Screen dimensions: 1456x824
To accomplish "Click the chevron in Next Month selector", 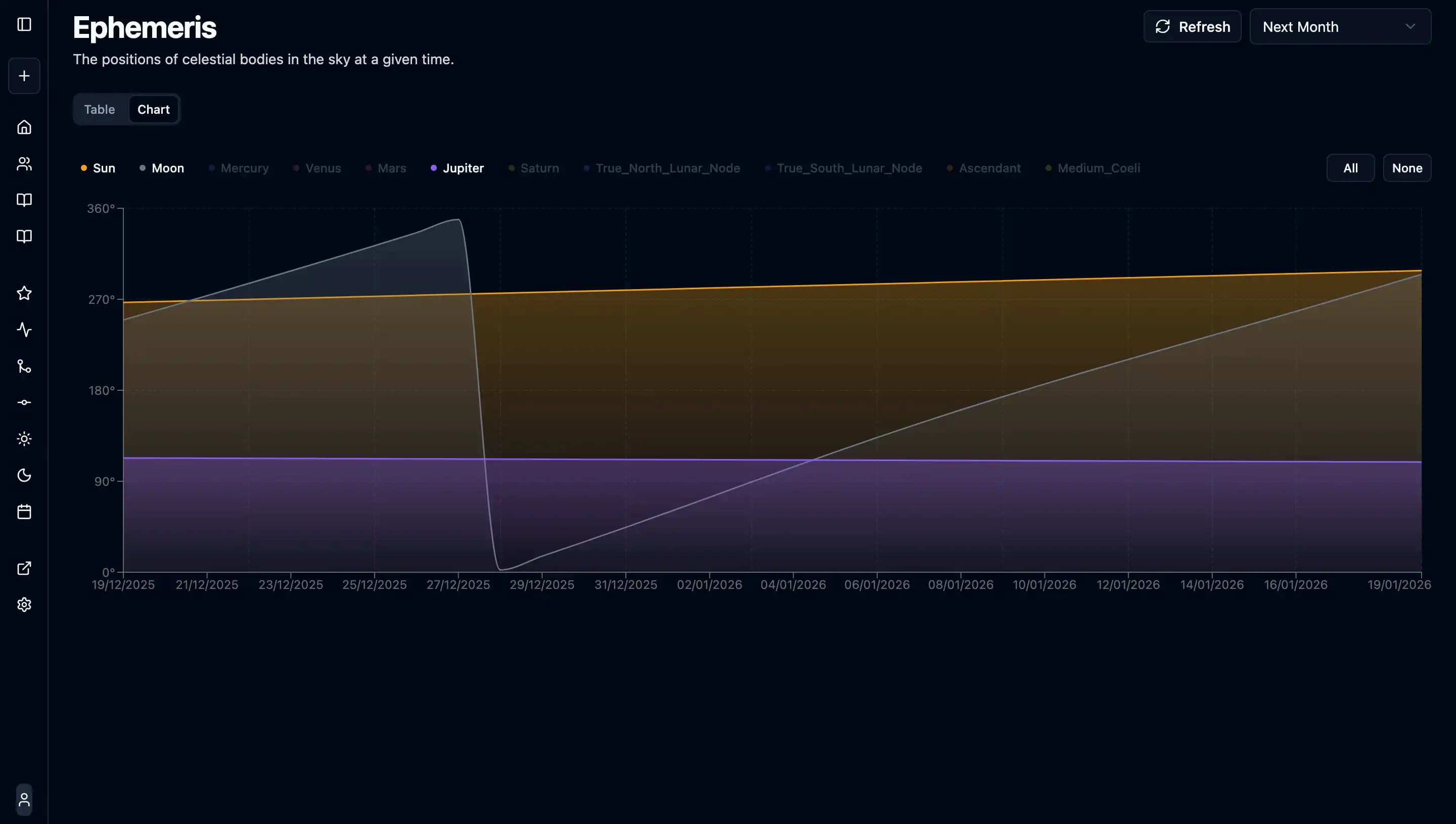I will 1409,27.
